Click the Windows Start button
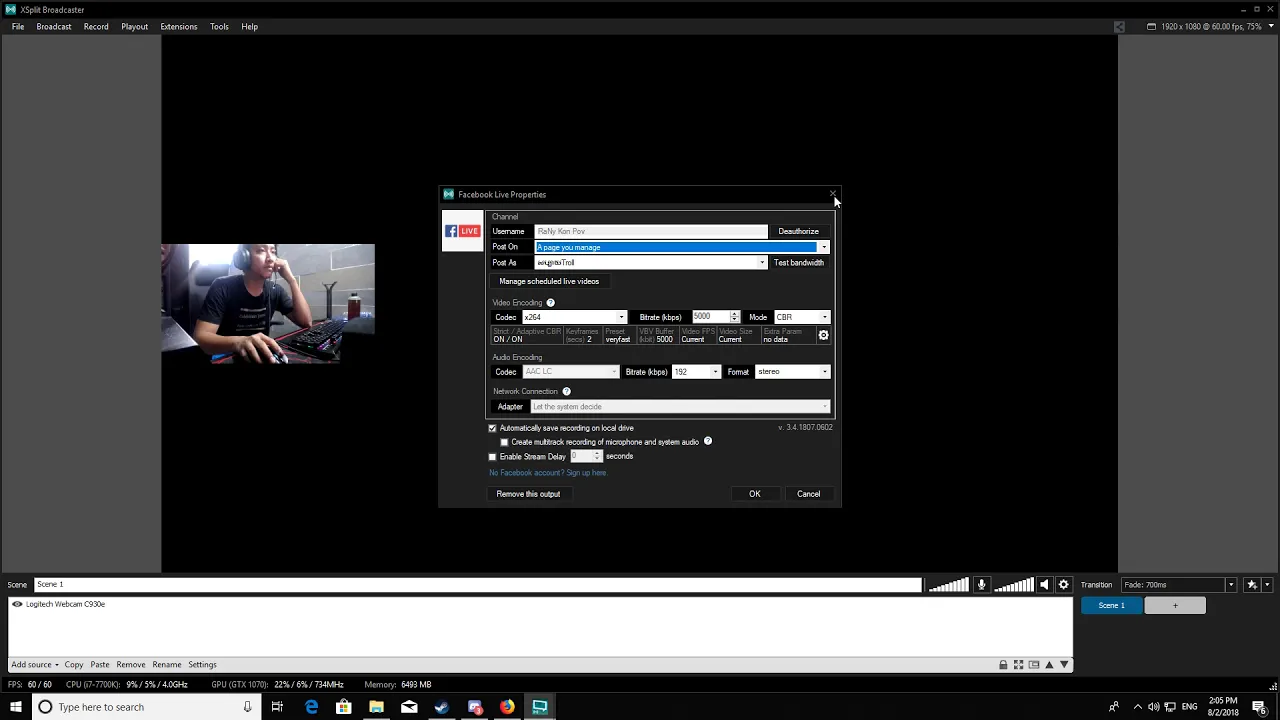This screenshot has width=1280, height=720. (16, 707)
